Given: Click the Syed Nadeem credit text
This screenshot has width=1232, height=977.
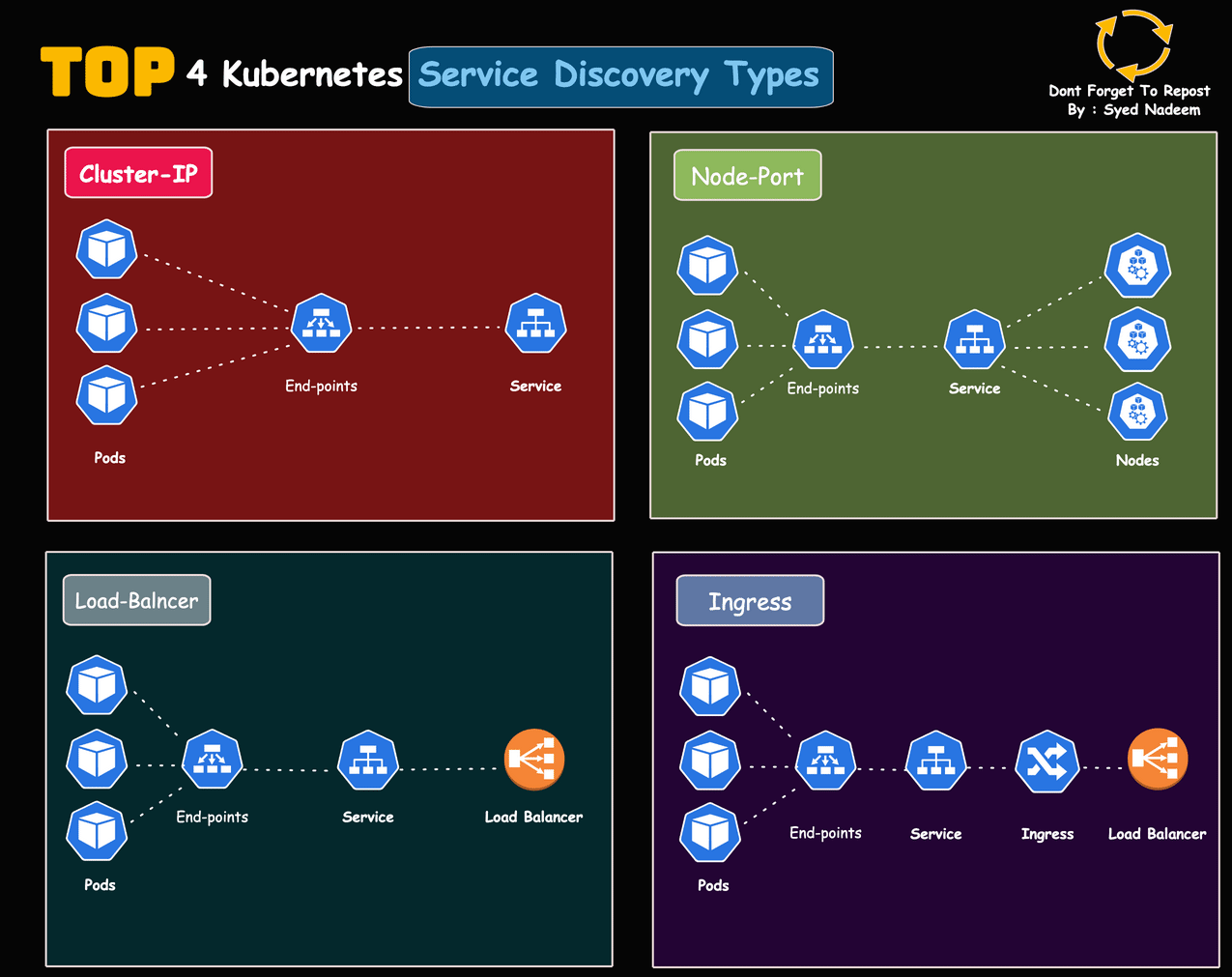Looking at the screenshot, I should click(x=1132, y=109).
